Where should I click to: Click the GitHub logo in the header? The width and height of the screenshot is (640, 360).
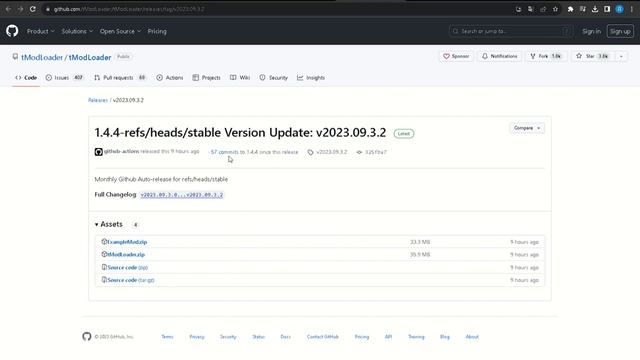12,31
